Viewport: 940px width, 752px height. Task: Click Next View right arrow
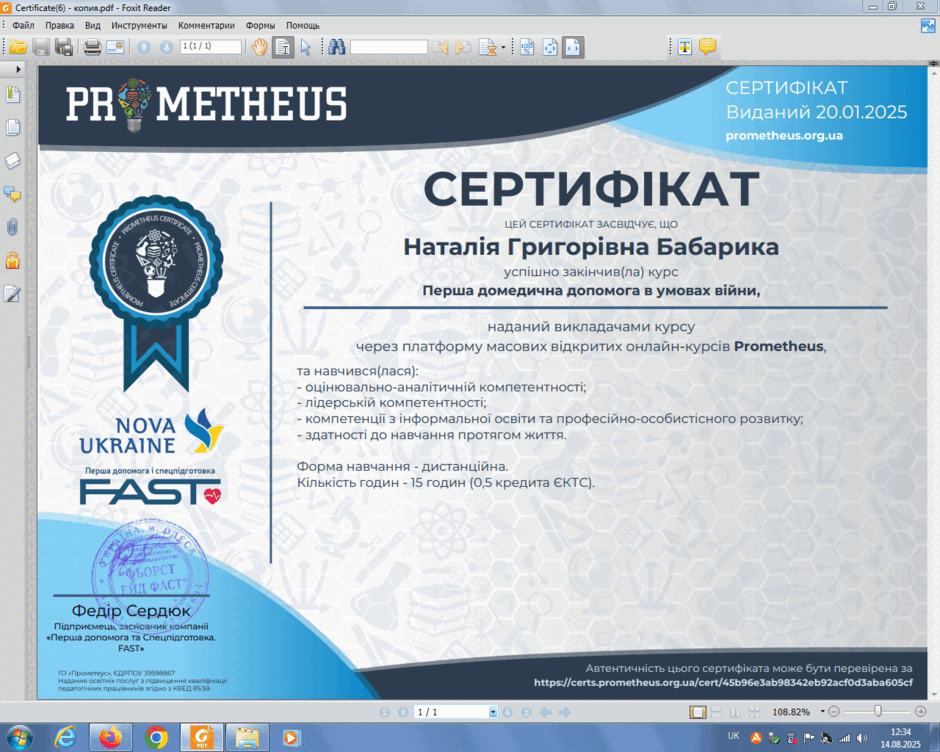tap(564, 712)
